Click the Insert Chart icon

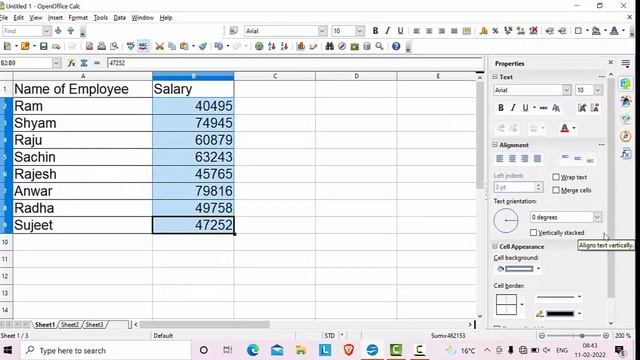pyautogui.click(x=301, y=46)
